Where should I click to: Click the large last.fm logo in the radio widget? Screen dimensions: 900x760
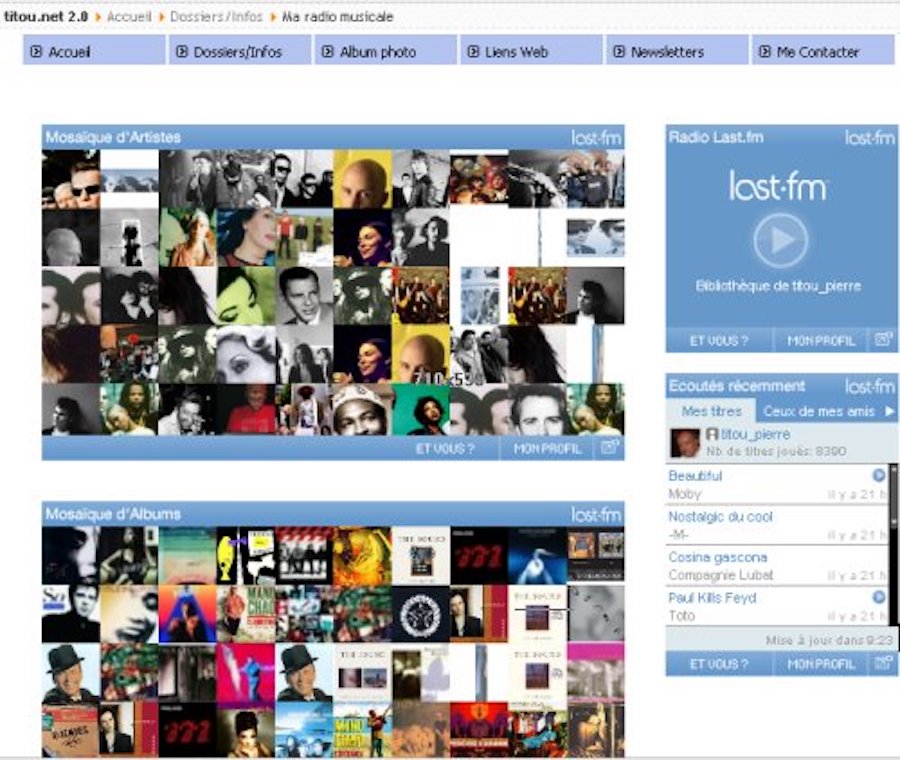[778, 185]
